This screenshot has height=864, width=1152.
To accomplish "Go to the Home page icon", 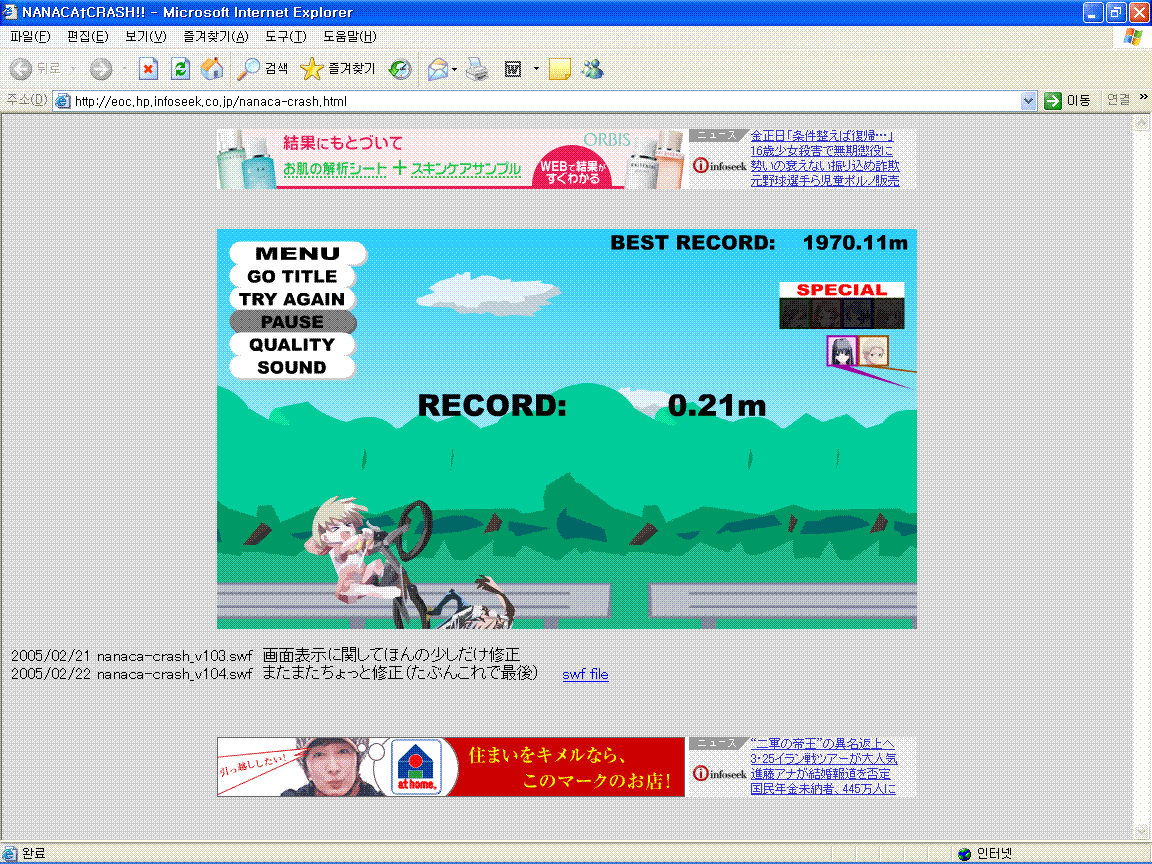I will point(212,69).
